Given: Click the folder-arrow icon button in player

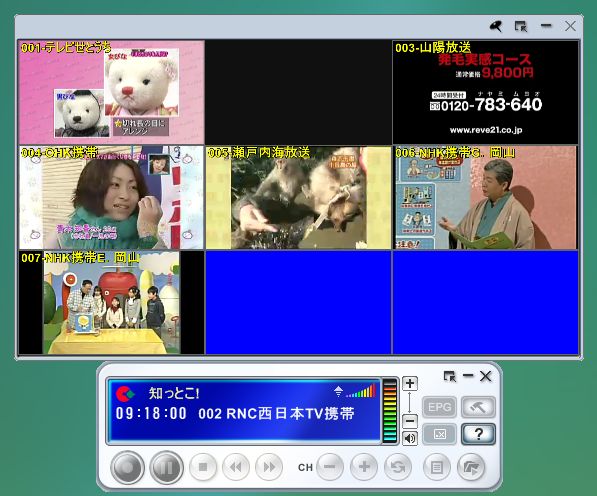Looking at the screenshot, I should pyautogui.click(x=471, y=467).
